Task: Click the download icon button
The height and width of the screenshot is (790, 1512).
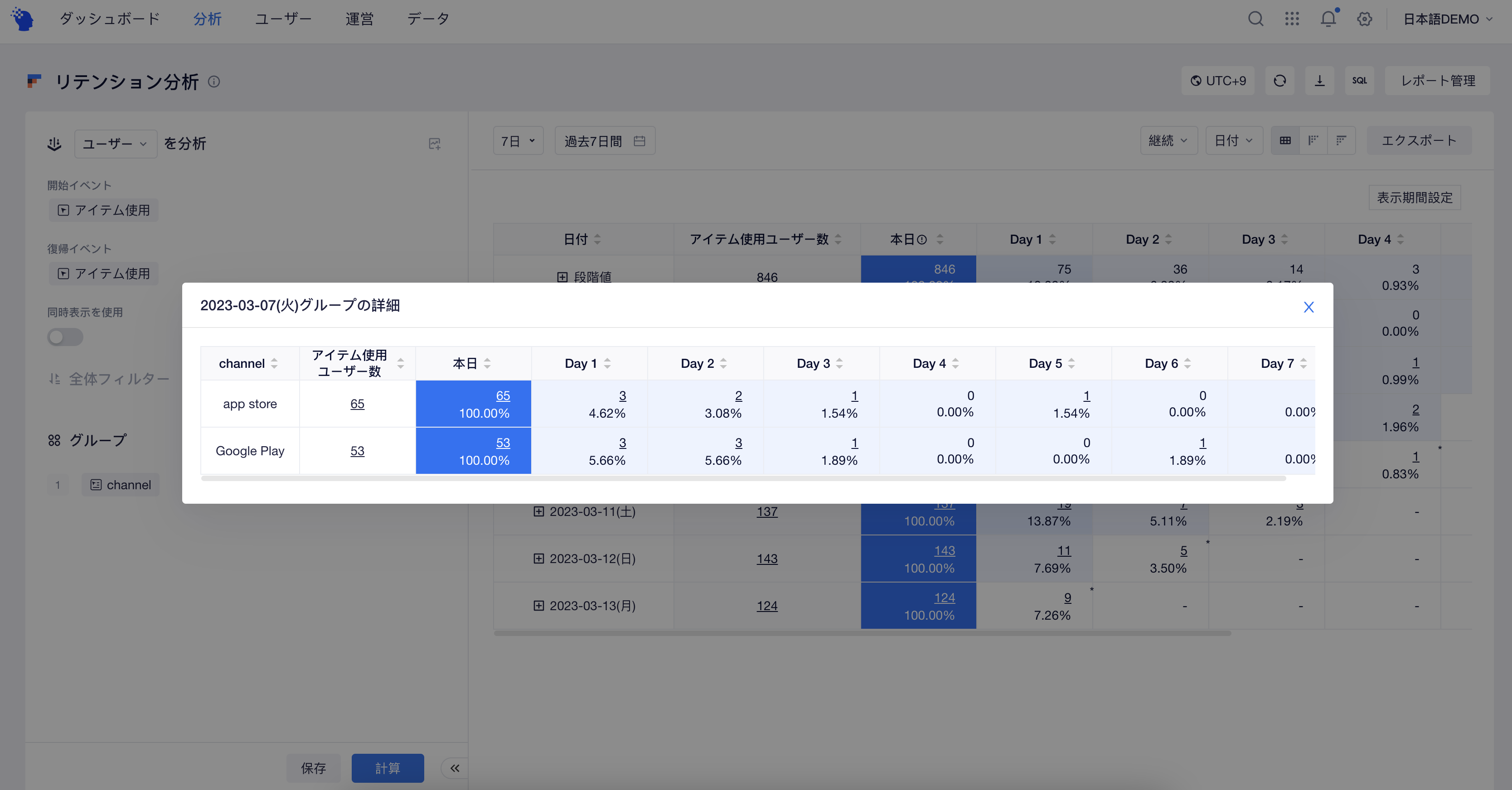Action: (1319, 81)
